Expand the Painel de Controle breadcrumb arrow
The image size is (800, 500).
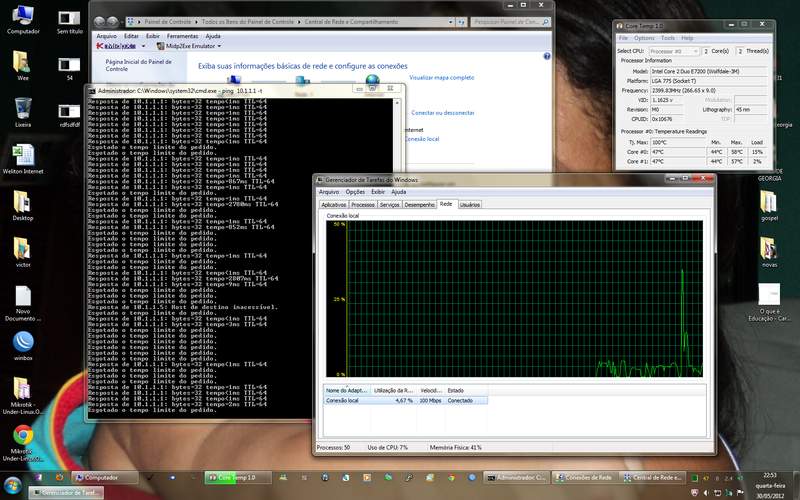point(196,22)
